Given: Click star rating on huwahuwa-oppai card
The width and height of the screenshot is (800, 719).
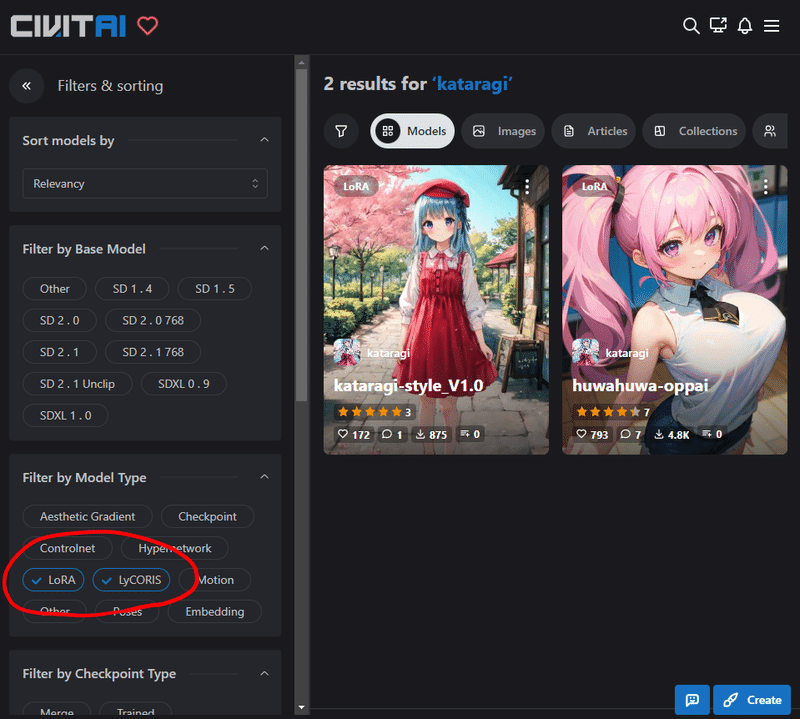Looking at the screenshot, I should [x=612, y=412].
